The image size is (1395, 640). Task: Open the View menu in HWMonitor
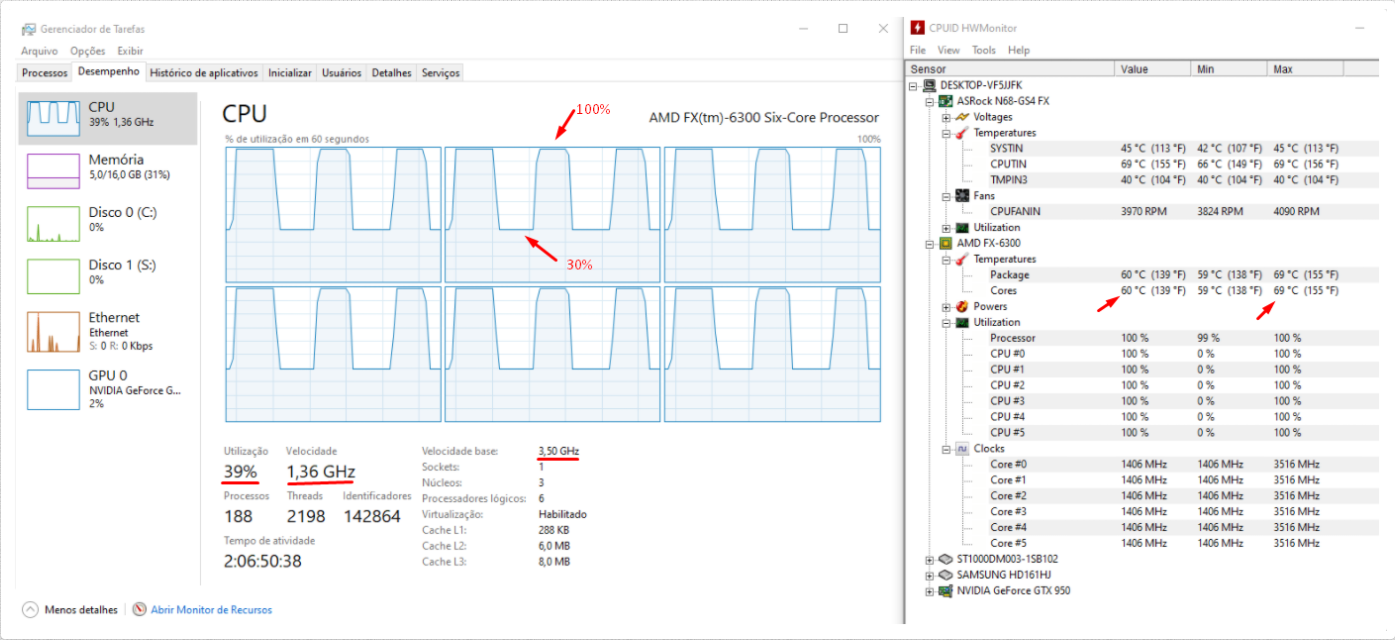tap(949, 50)
